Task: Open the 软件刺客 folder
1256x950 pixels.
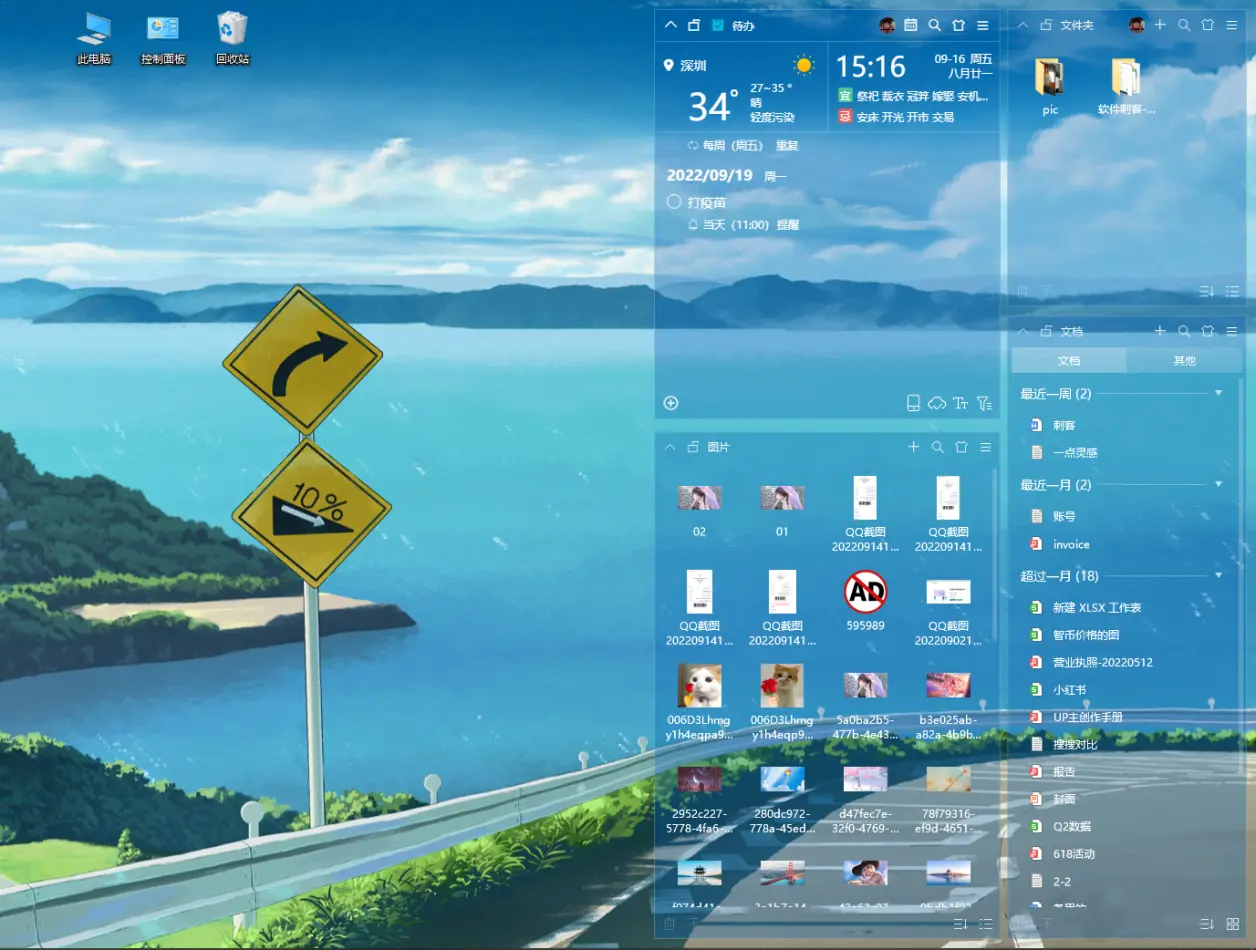Action: click(1126, 87)
